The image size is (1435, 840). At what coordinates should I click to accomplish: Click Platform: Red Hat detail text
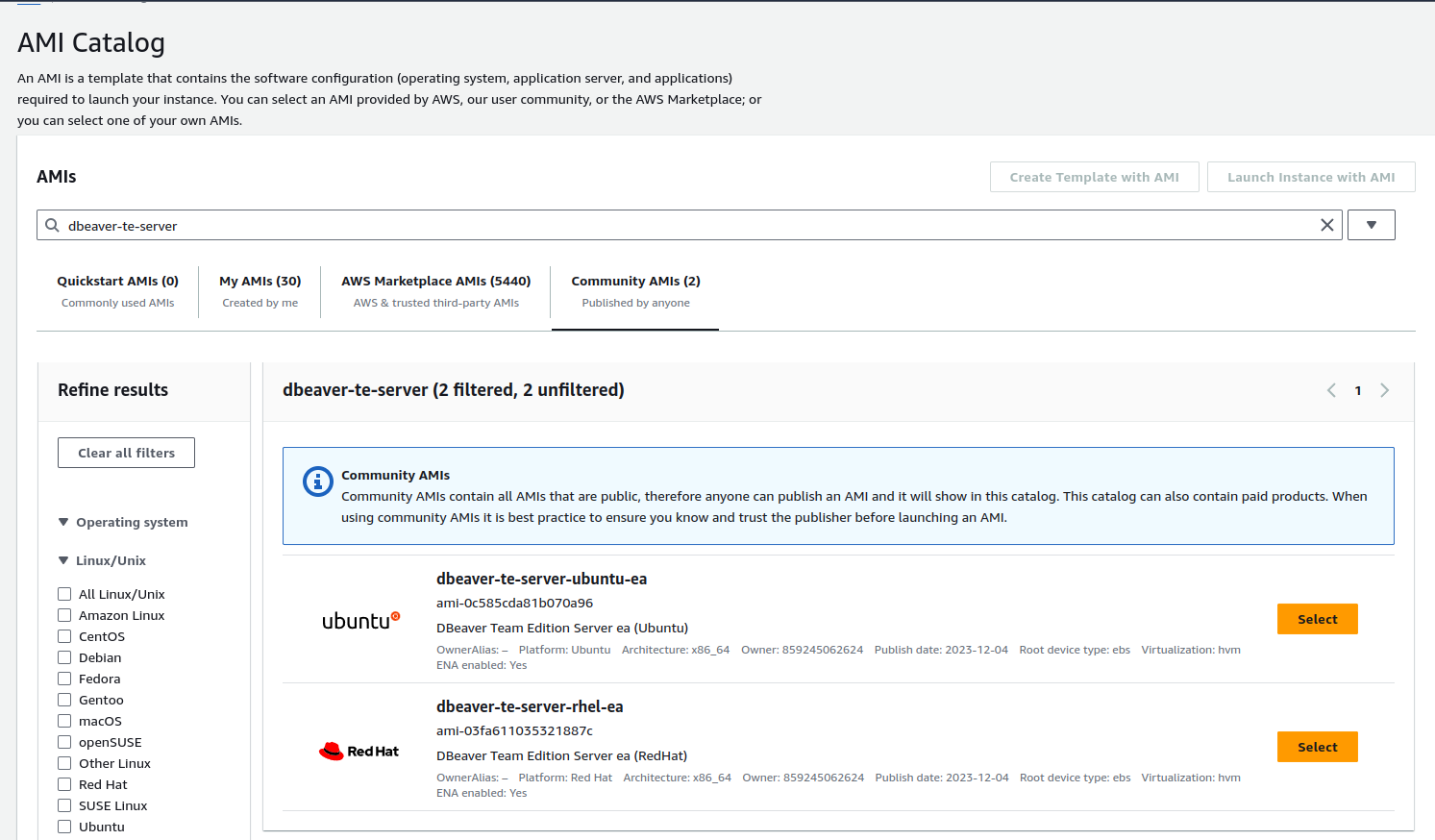pos(565,778)
